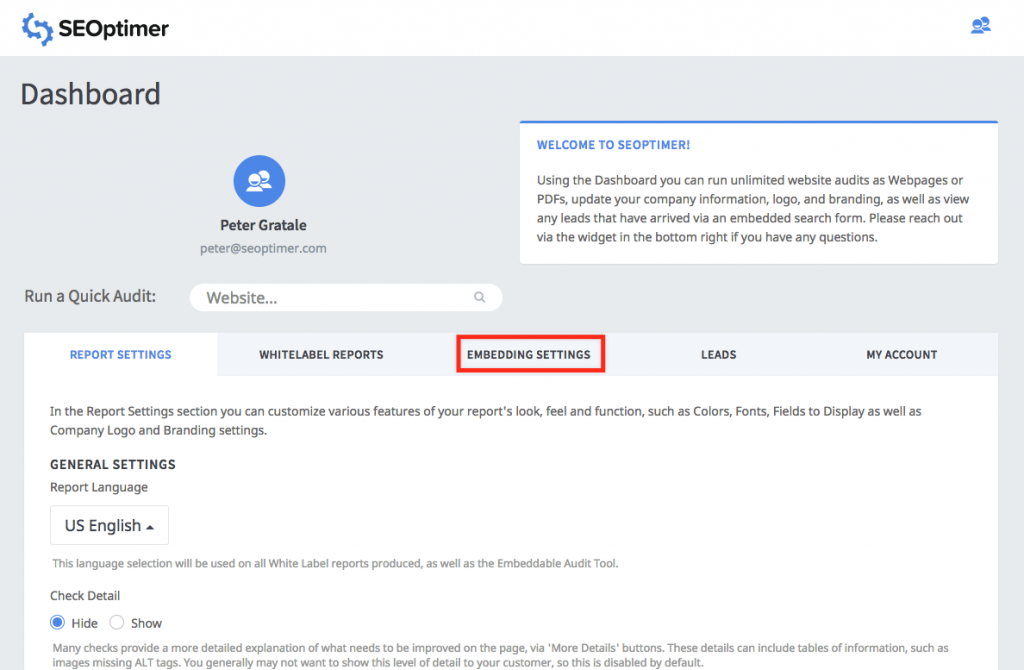Viewport: 1024px width, 670px height.
Task: Open the Leads tab
Action: click(718, 355)
